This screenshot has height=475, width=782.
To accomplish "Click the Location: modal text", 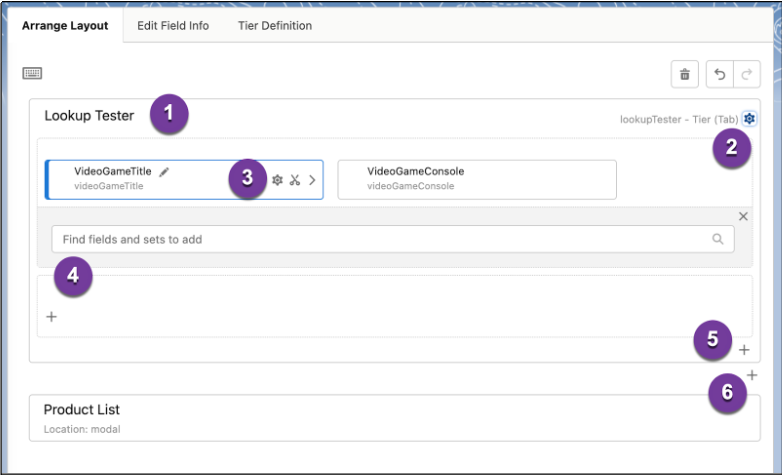I will coord(82,429).
